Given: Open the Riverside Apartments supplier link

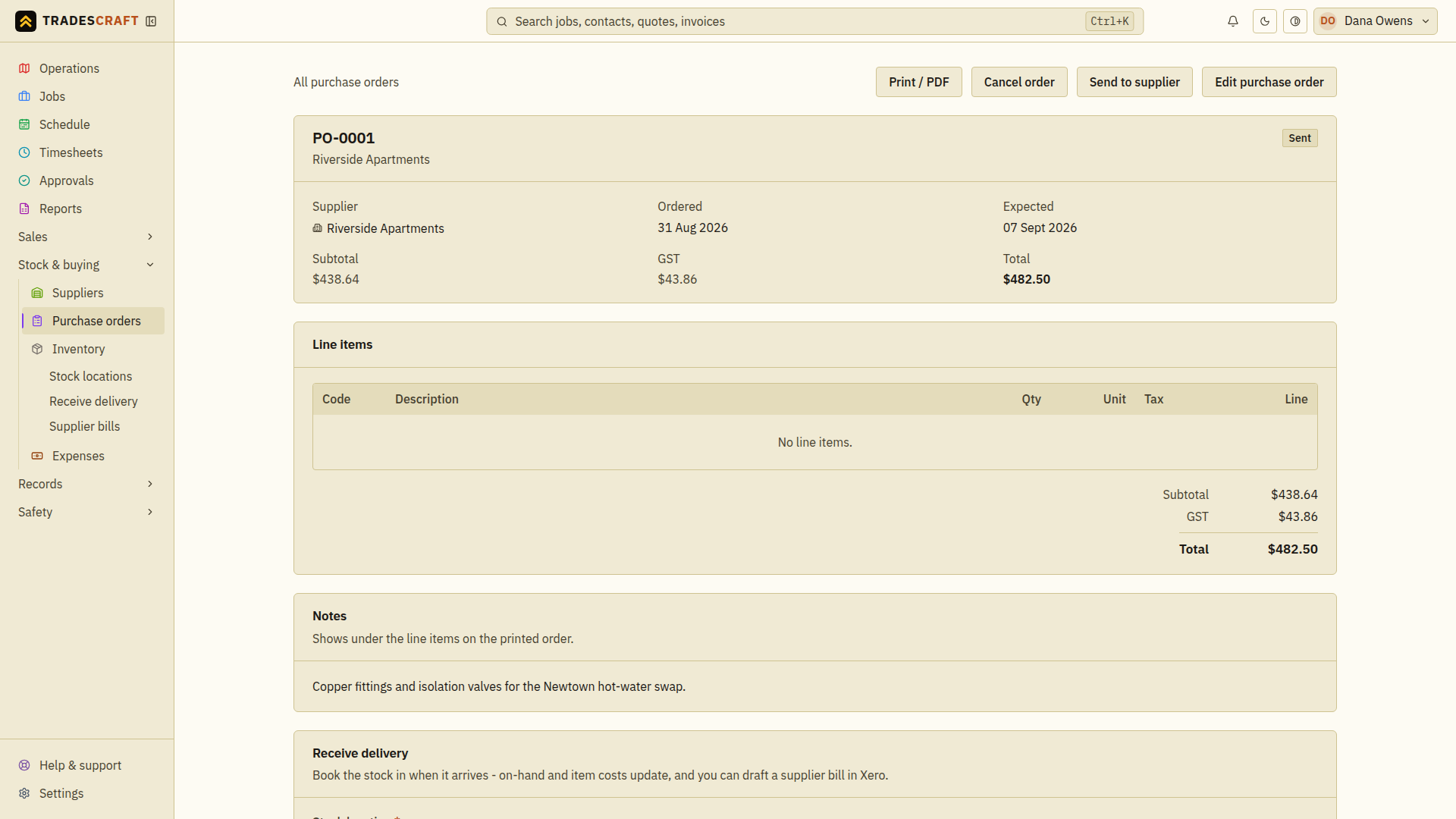Looking at the screenshot, I should coord(385,228).
